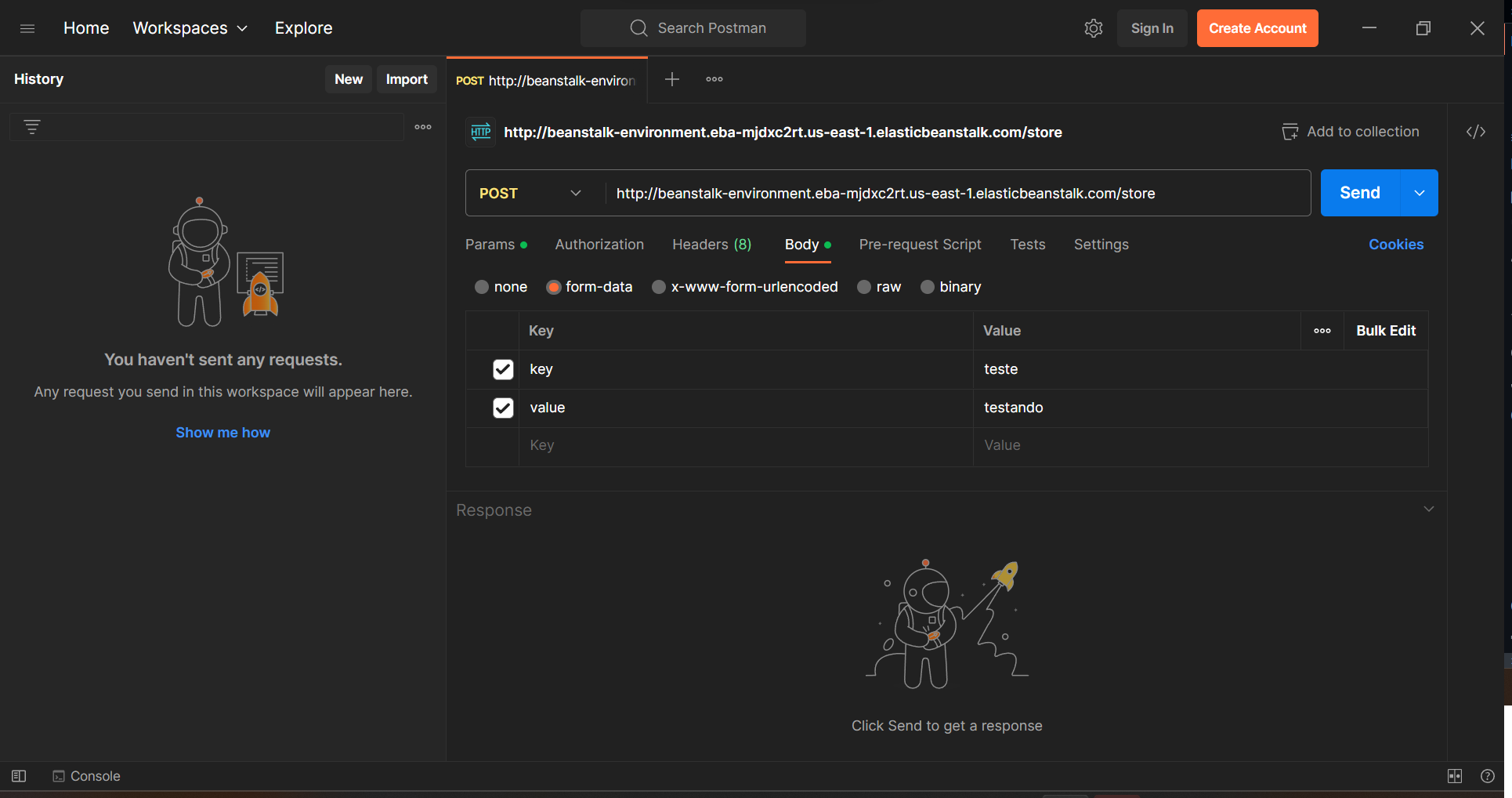1512x798 pixels.
Task: Click the Create Account button
Action: click(x=1257, y=28)
